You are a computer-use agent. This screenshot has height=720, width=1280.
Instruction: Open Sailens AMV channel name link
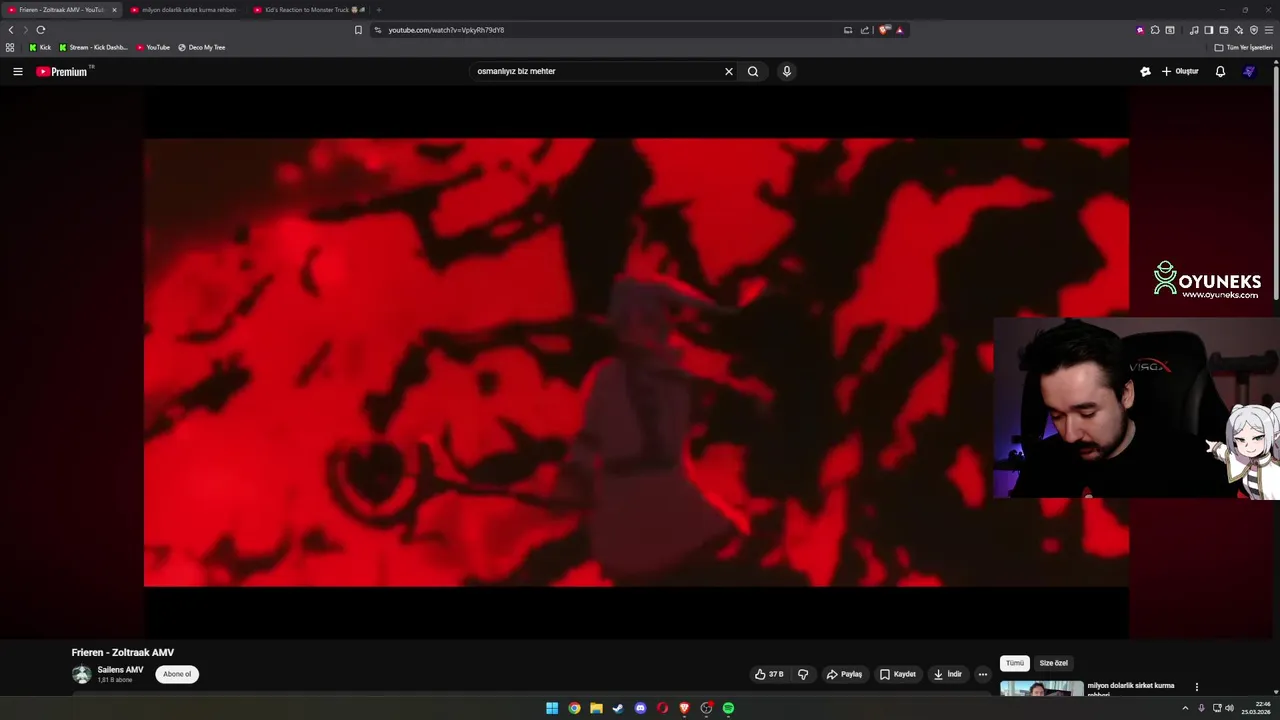point(120,670)
